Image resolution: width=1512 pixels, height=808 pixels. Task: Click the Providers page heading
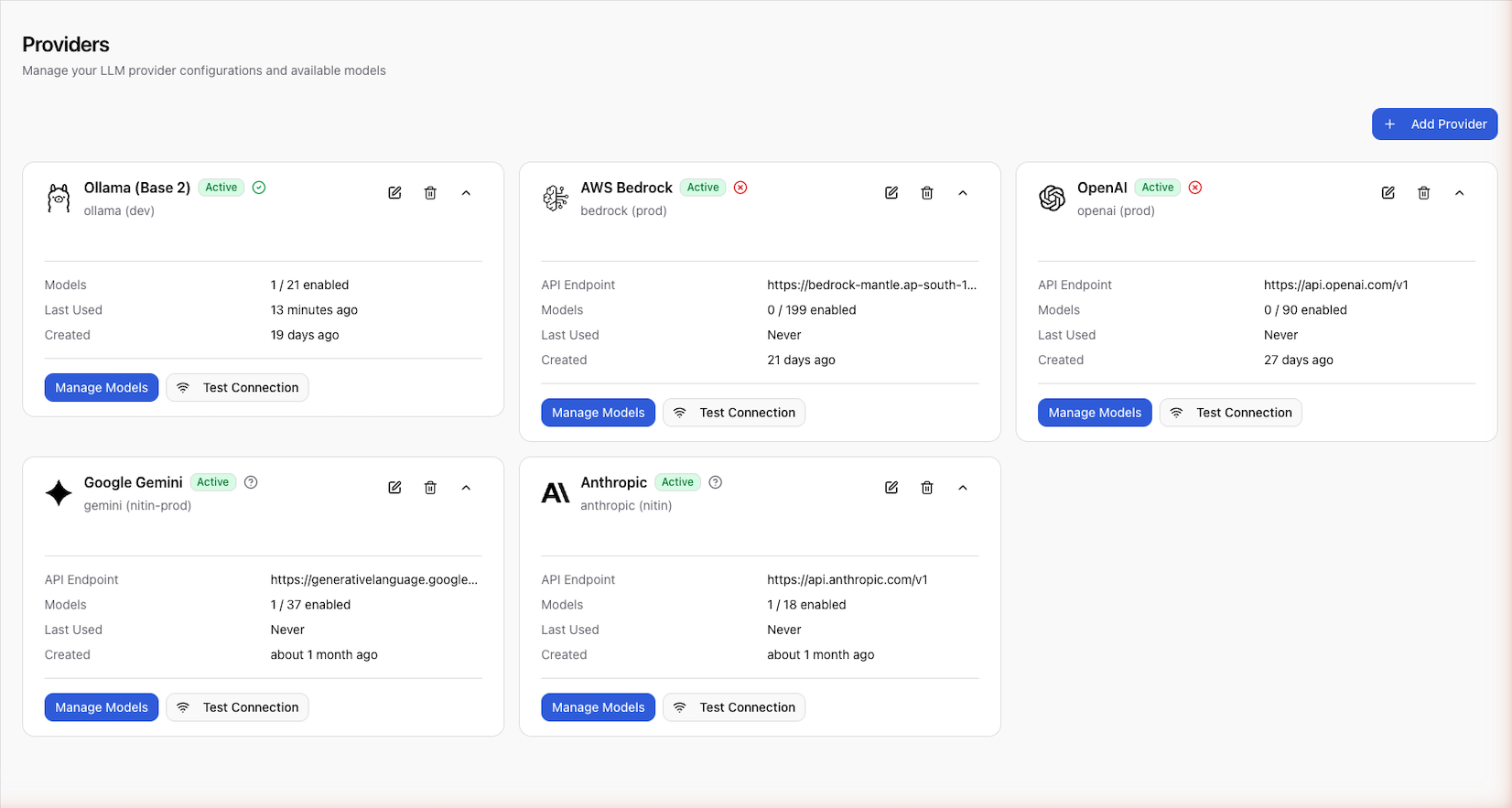(x=66, y=44)
